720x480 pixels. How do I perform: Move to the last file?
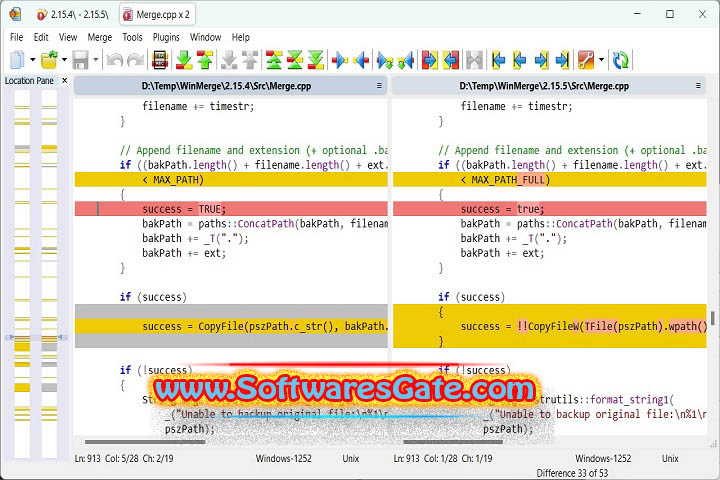point(562,60)
